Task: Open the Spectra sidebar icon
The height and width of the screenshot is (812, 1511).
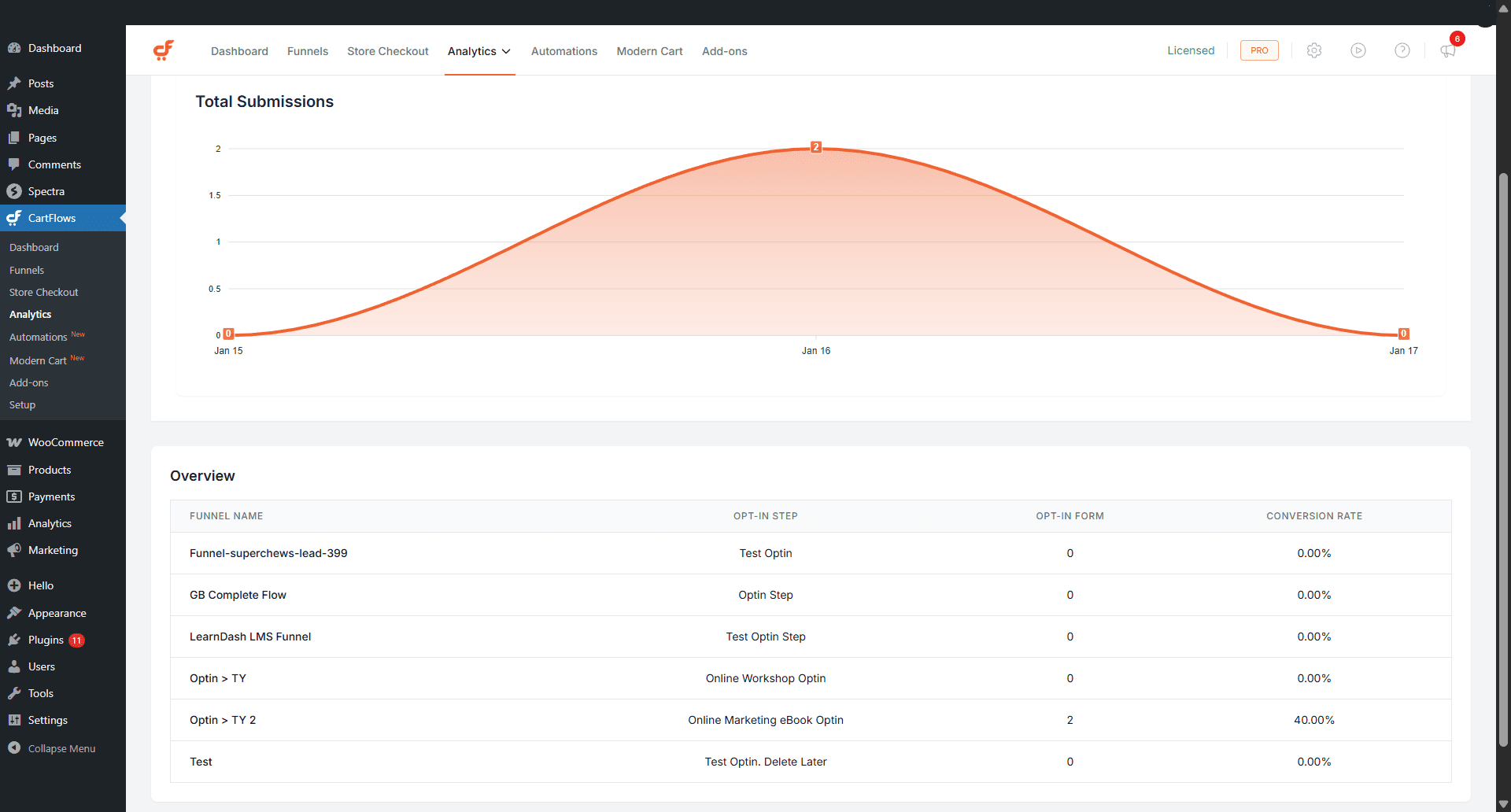Action: pyautogui.click(x=14, y=190)
